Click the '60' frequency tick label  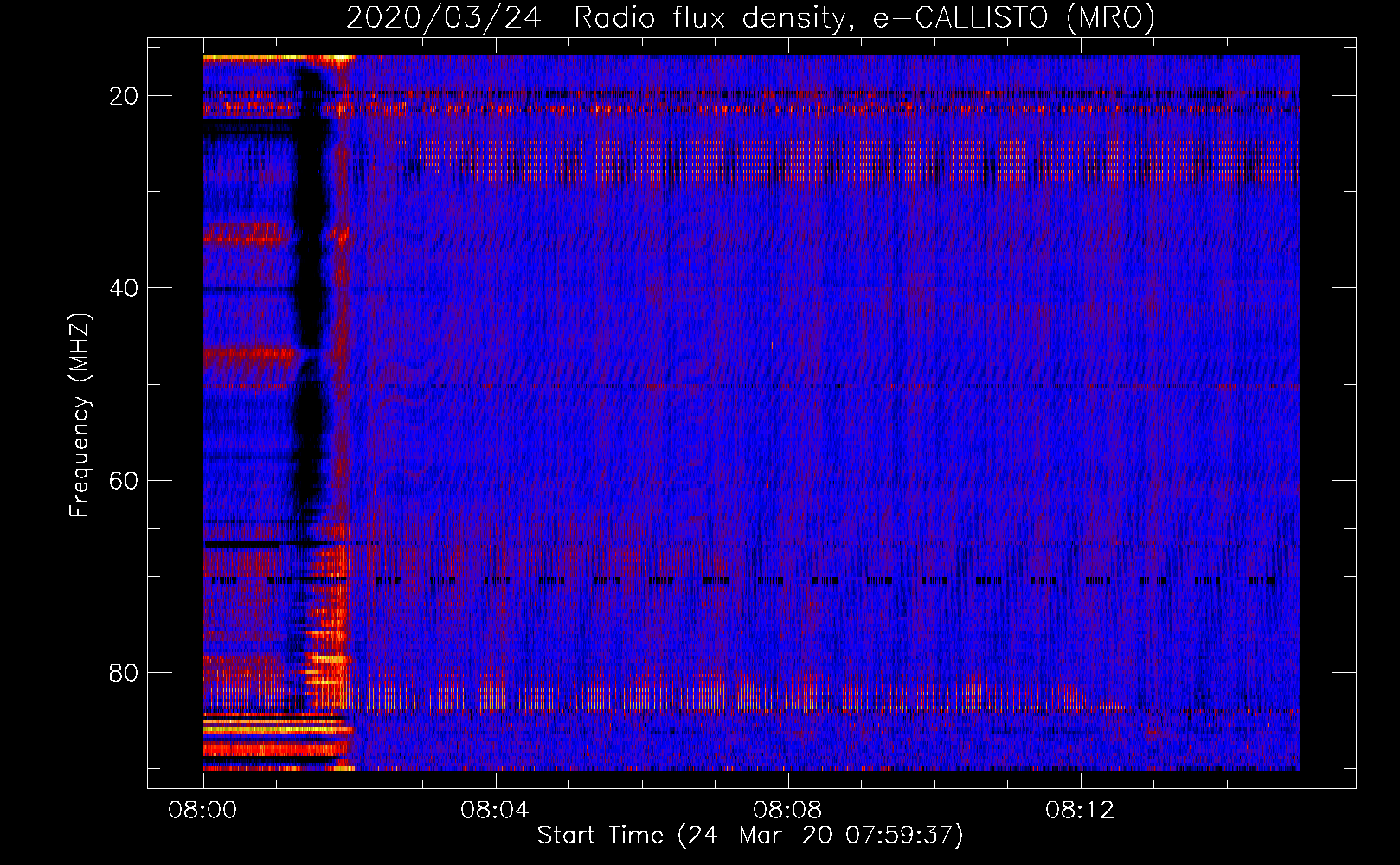[124, 480]
